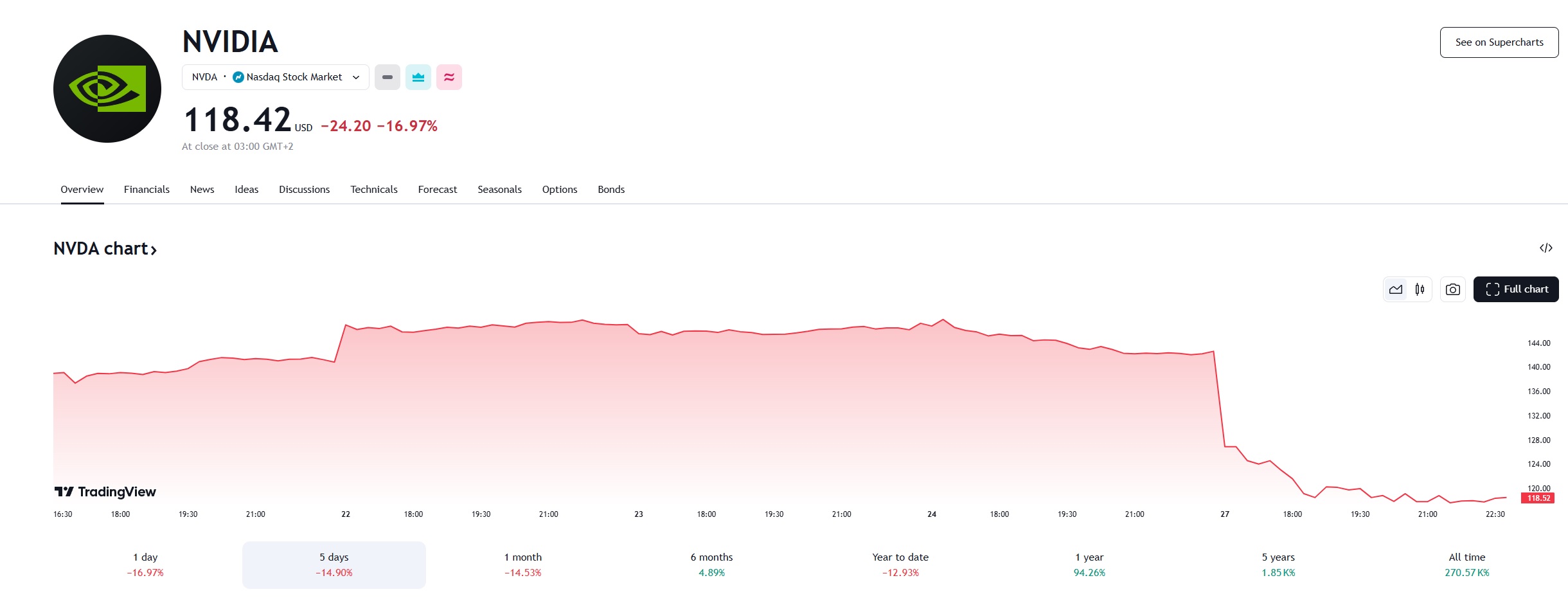Open the Discussions tab
1568x614 pixels.
coord(305,190)
